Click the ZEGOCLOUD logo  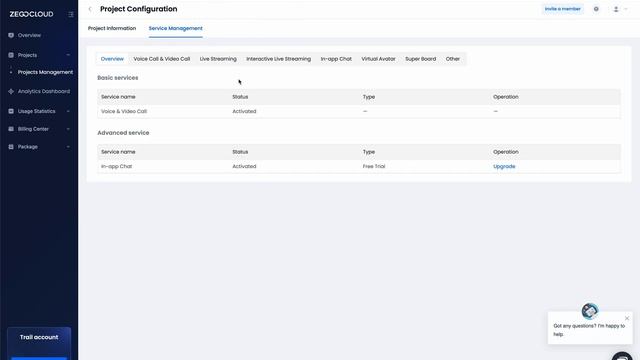(x=31, y=14)
